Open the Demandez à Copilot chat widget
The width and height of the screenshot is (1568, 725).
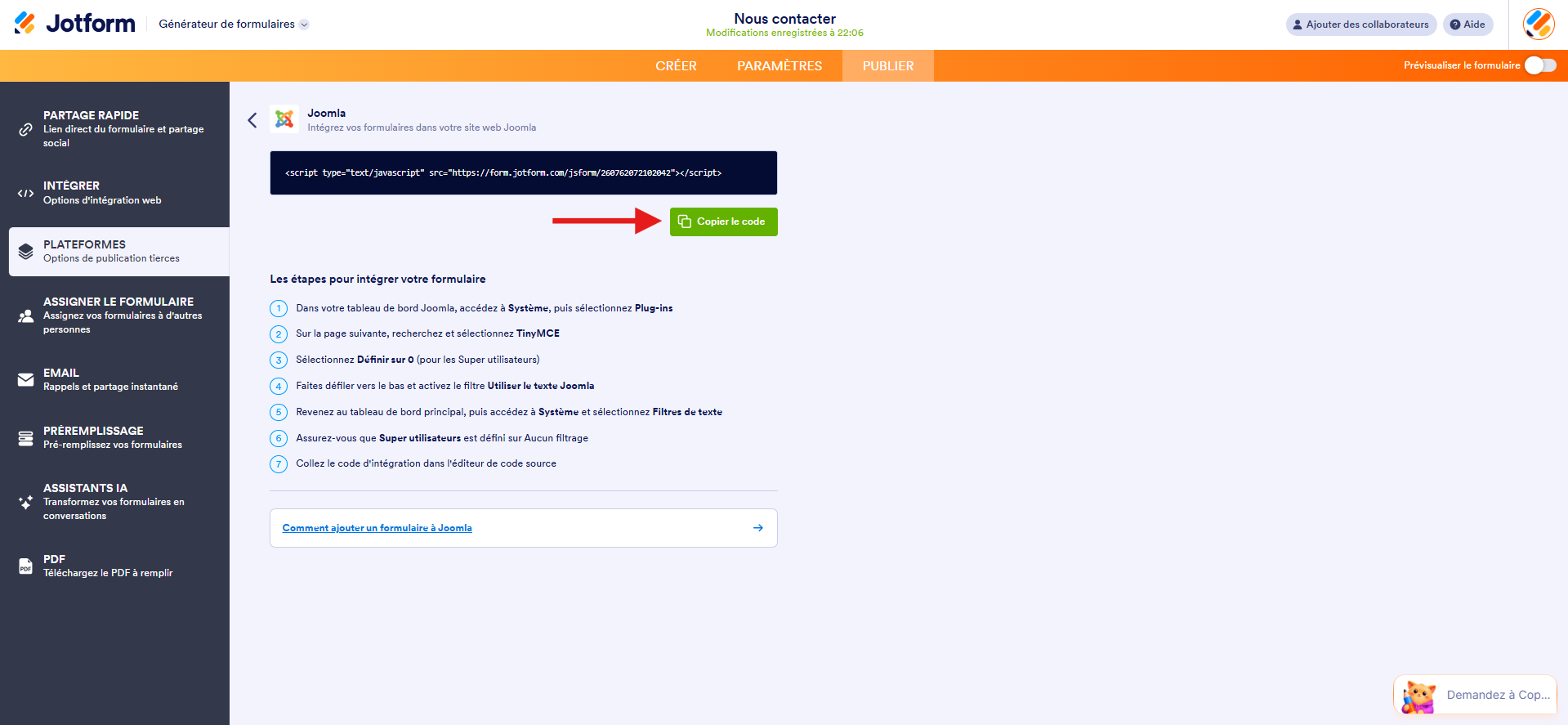coord(1476,696)
